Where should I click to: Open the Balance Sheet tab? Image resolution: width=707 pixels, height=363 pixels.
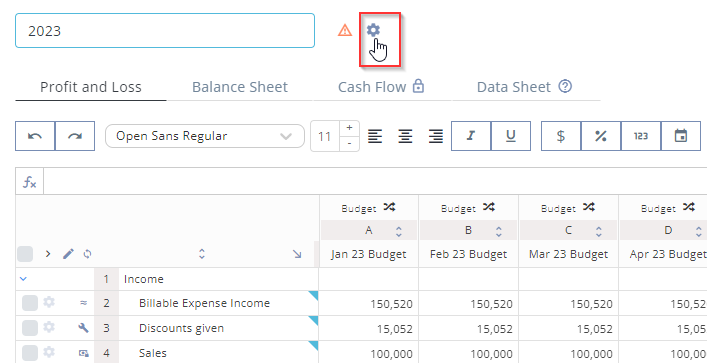point(240,87)
